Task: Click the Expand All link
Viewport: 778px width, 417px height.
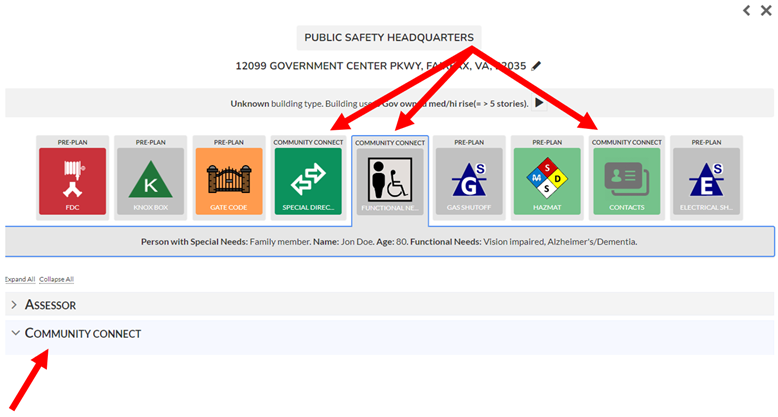Action: [x=19, y=279]
